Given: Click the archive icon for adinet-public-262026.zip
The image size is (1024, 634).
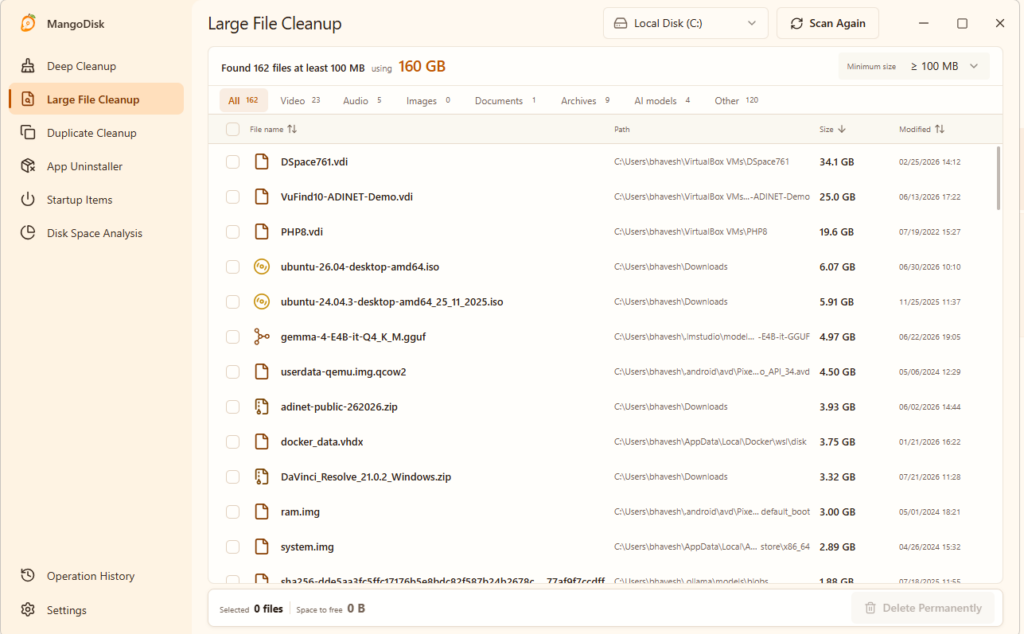Looking at the screenshot, I should [261, 406].
